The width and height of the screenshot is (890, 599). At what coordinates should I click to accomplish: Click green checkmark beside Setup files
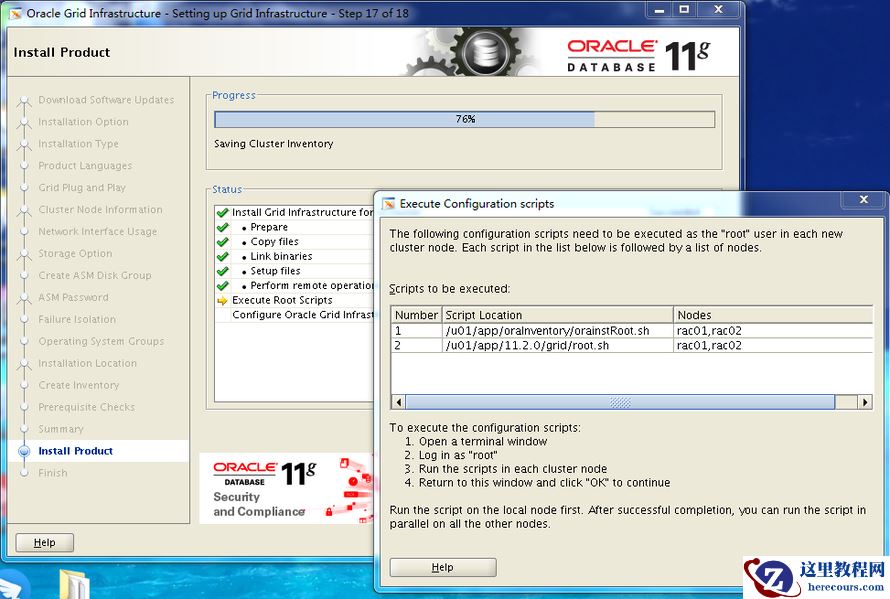click(x=222, y=271)
